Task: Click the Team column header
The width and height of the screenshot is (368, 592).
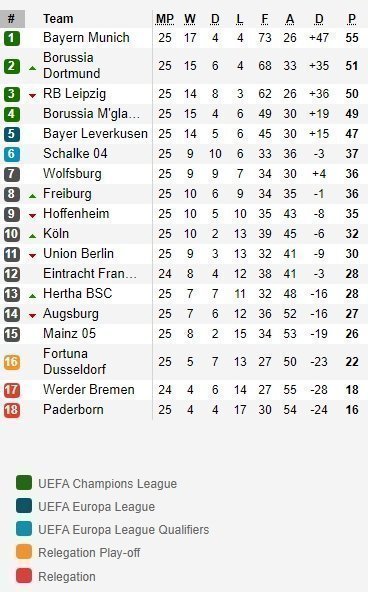Action: click(58, 18)
